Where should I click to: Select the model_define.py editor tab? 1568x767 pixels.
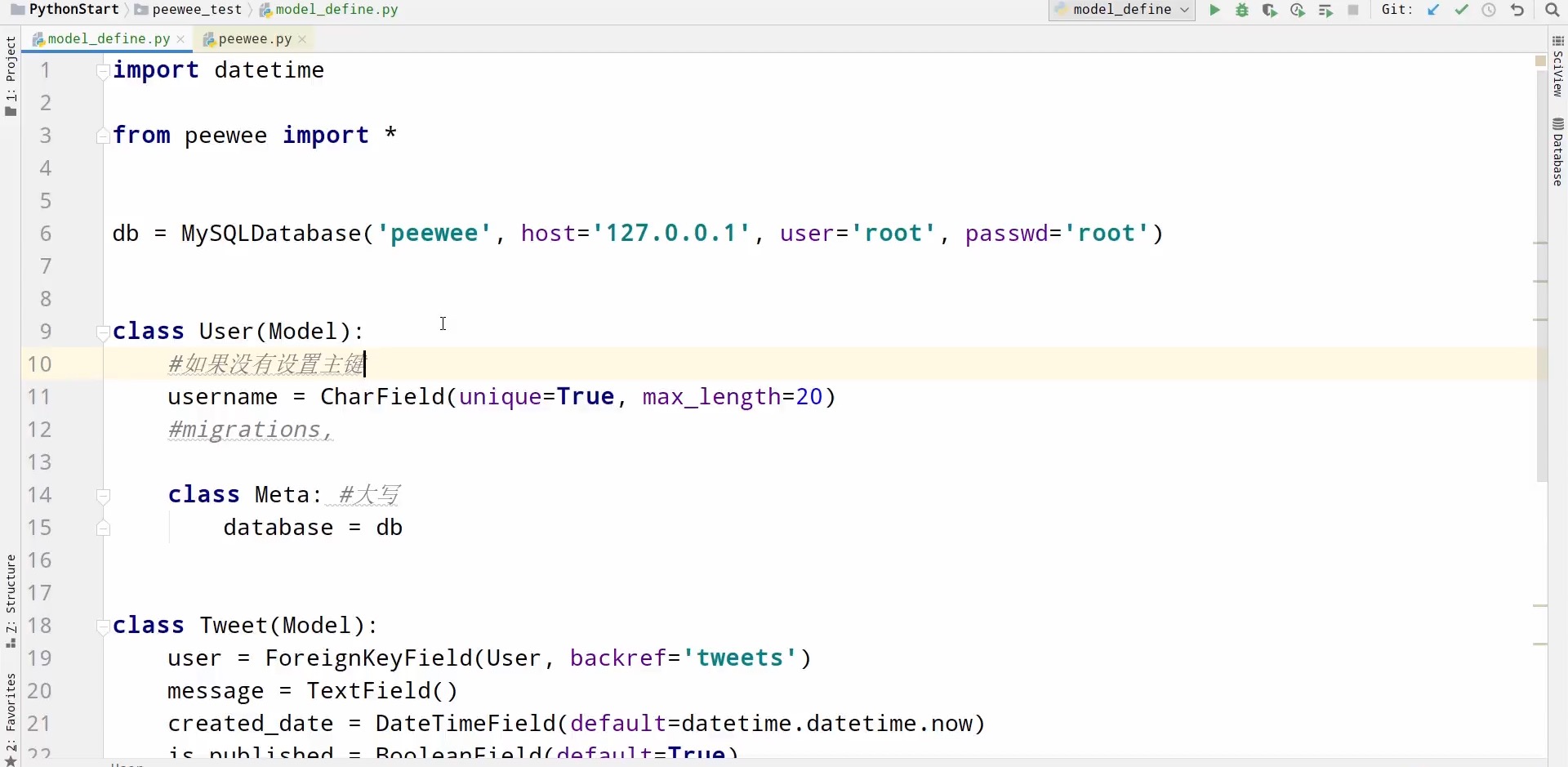[109, 39]
